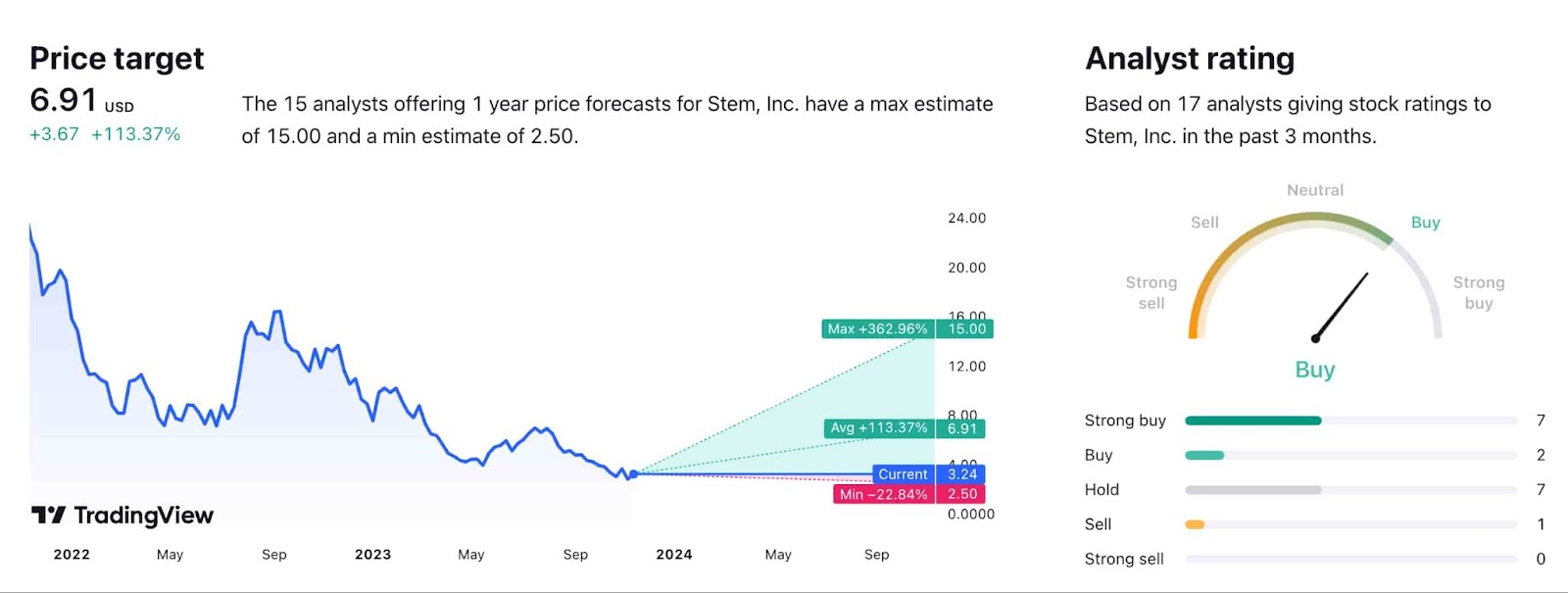Click the Strong buy rating bar

pyautogui.click(x=1350, y=420)
